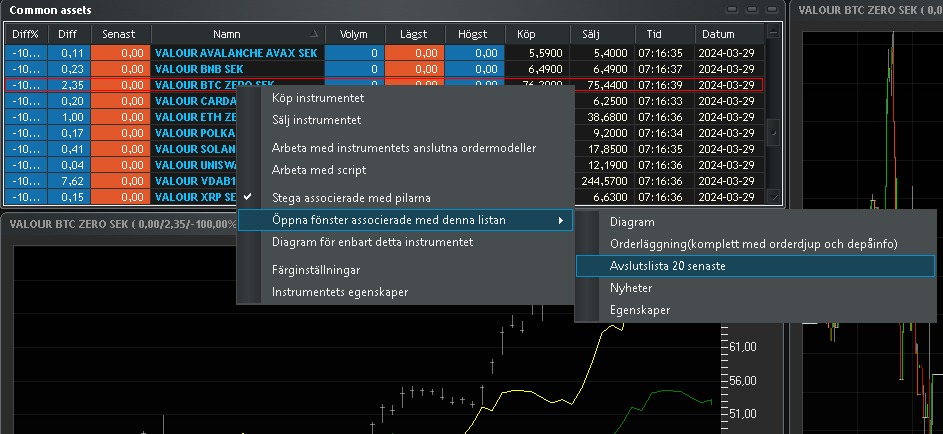Screen dimensions: 943x434
Task: Click the 'Köp' column header
Action: coord(535,34)
